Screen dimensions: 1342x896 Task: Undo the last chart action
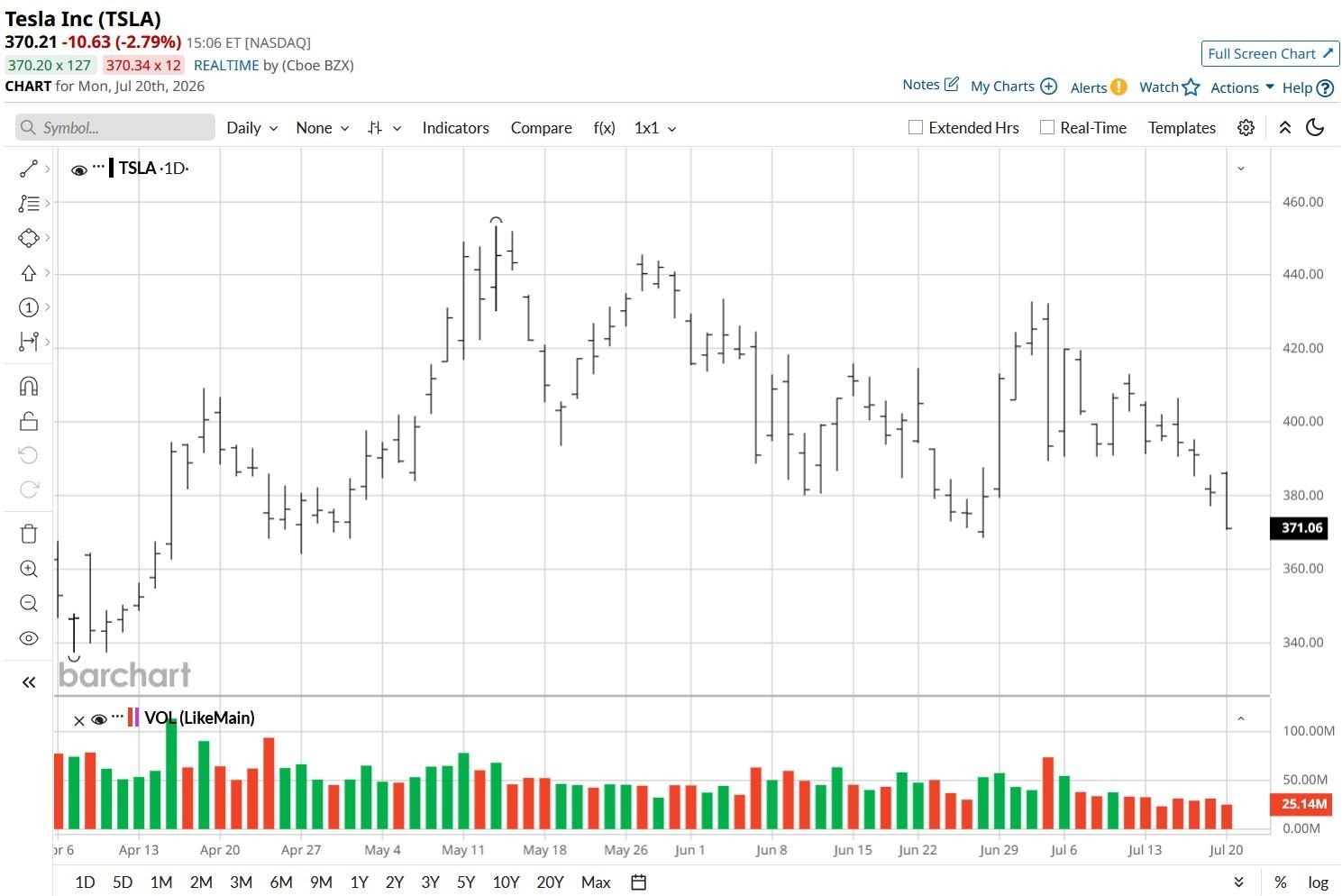[x=29, y=455]
